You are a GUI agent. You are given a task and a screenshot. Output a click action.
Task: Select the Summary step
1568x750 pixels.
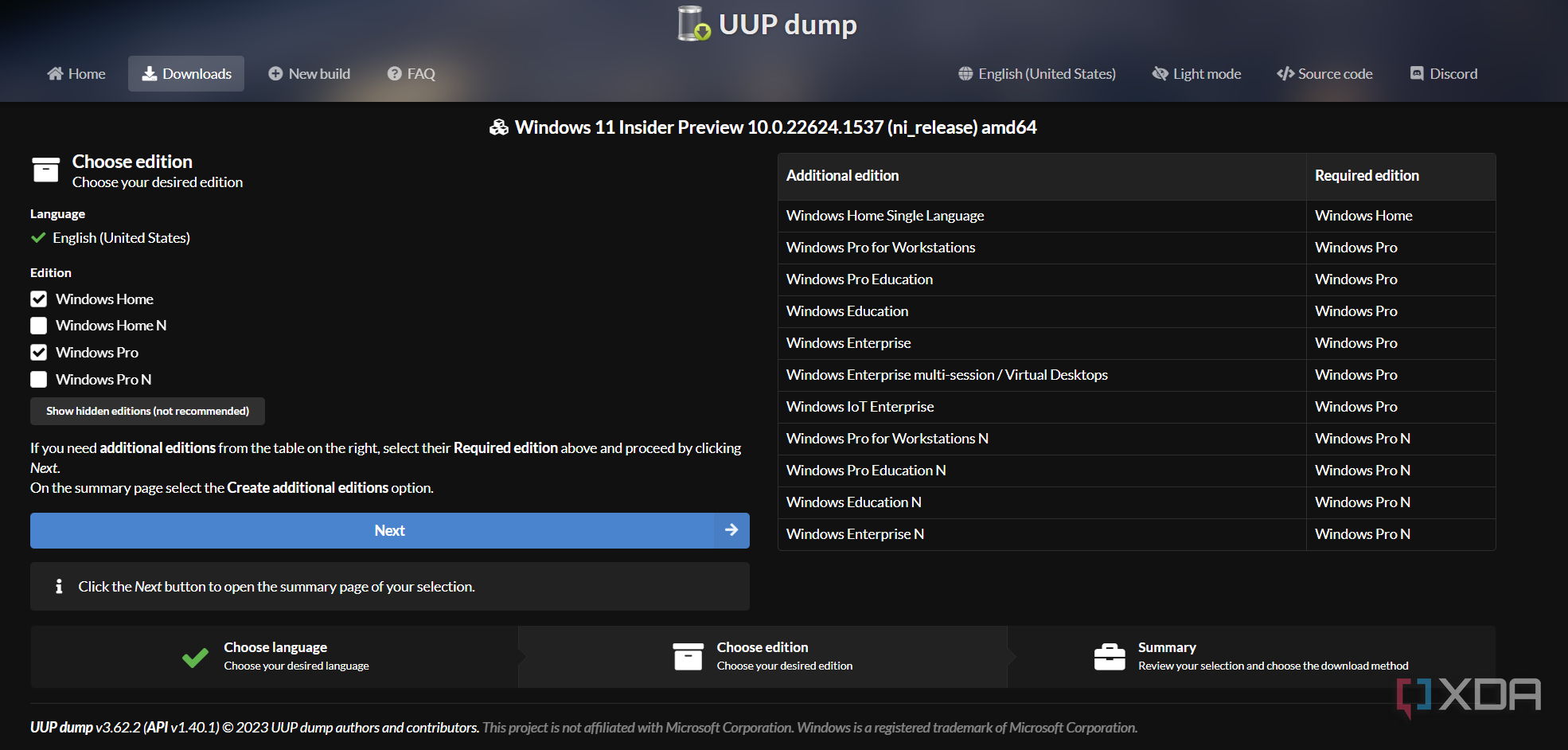tap(1251, 656)
